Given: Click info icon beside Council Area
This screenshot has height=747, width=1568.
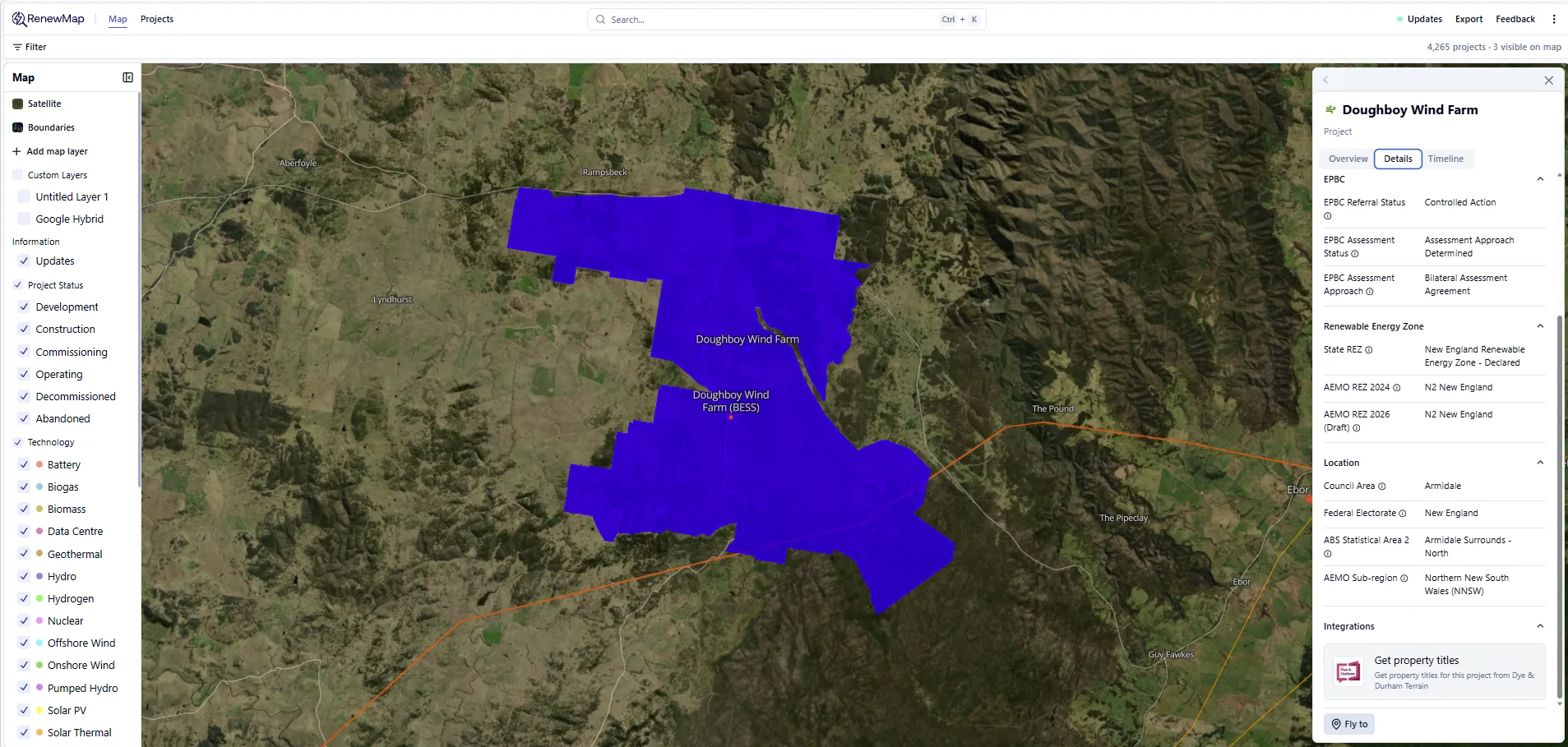Looking at the screenshot, I should pos(1382,486).
